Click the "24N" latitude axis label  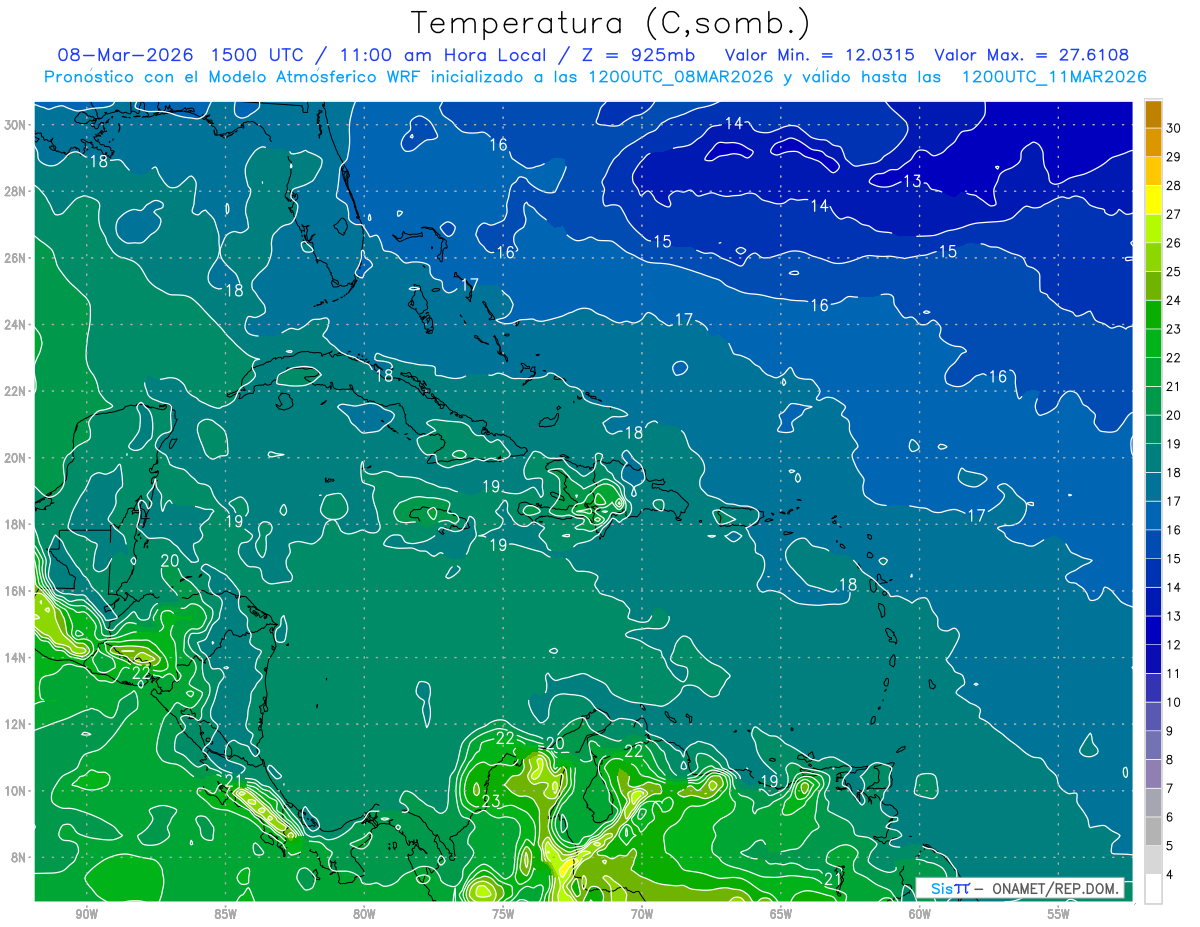(15, 325)
